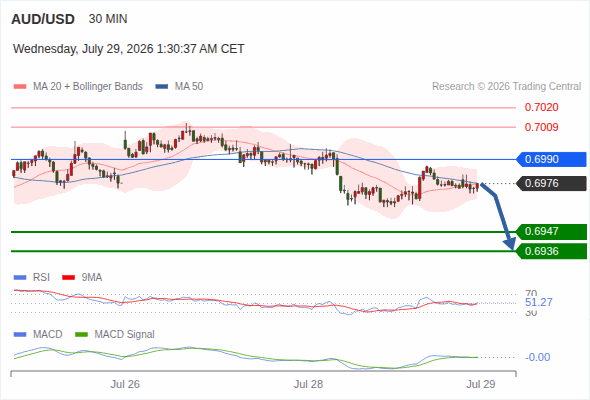
Task: Click the MA 20 + Bollinger Bands legend swatch
Action: [20, 87]
